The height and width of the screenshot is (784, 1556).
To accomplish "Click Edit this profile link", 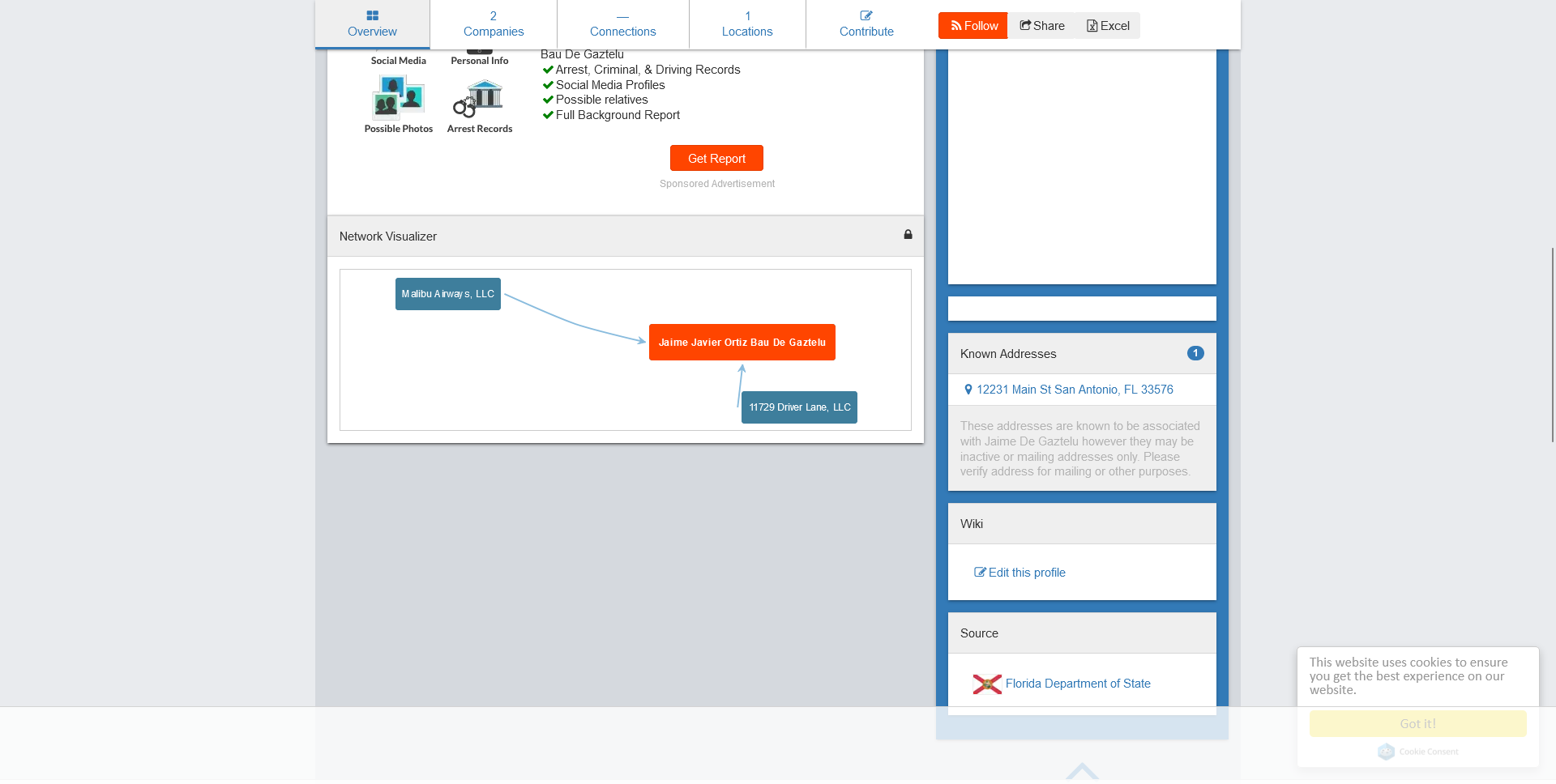I will pos(1027,573).
